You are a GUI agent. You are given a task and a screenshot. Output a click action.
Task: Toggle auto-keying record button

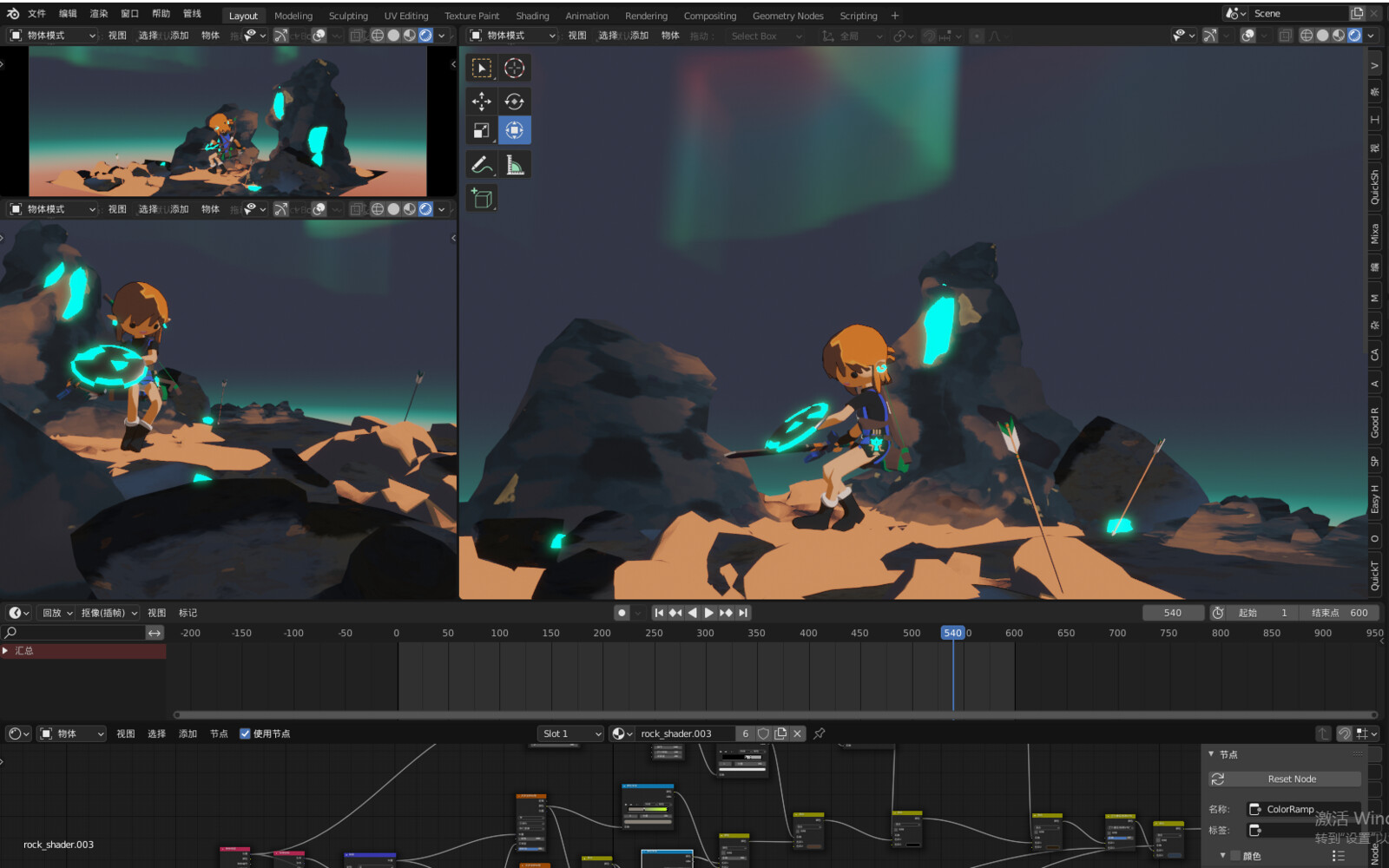pos(622,613)
